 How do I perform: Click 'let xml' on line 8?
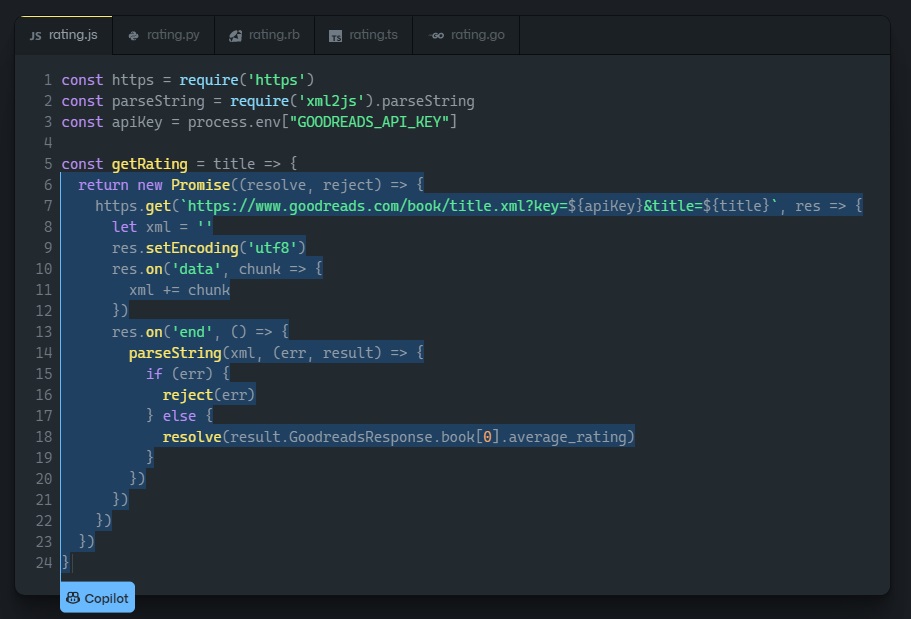pos(141,227)
